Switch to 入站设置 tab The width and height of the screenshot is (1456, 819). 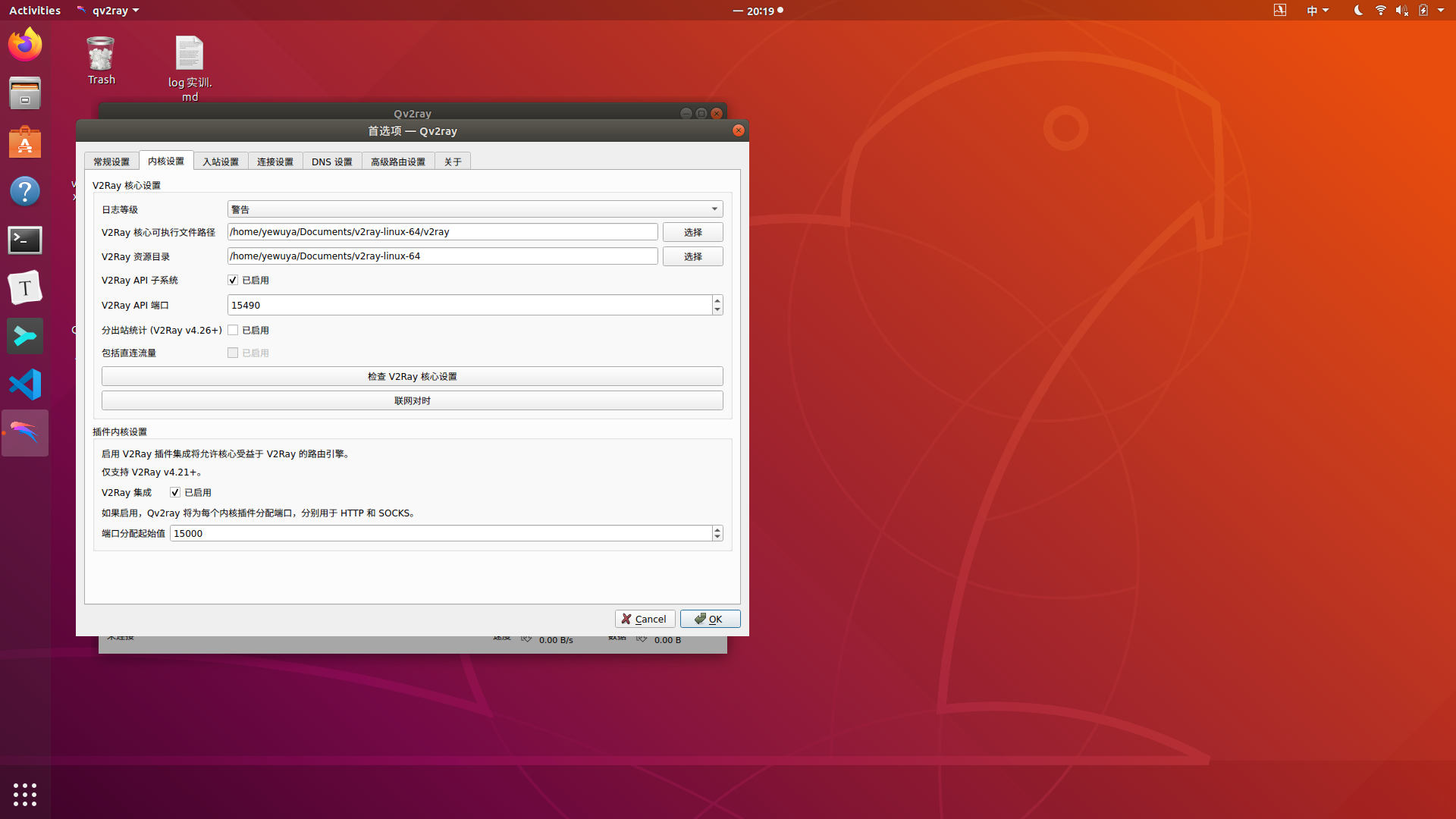[220, 162]
